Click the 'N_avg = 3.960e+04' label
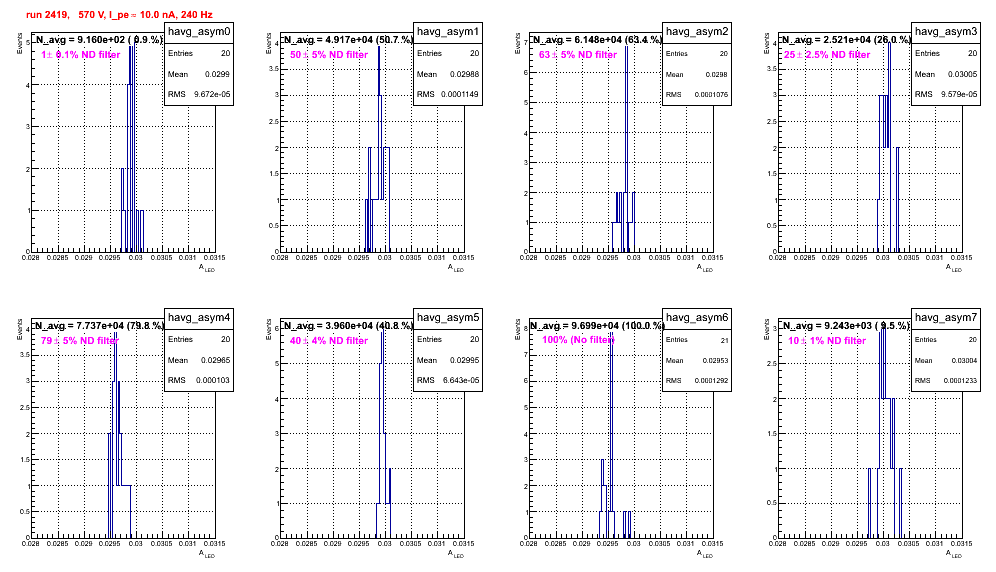The height and width of the screenshot is (572, 996). [x=348, y=325]
